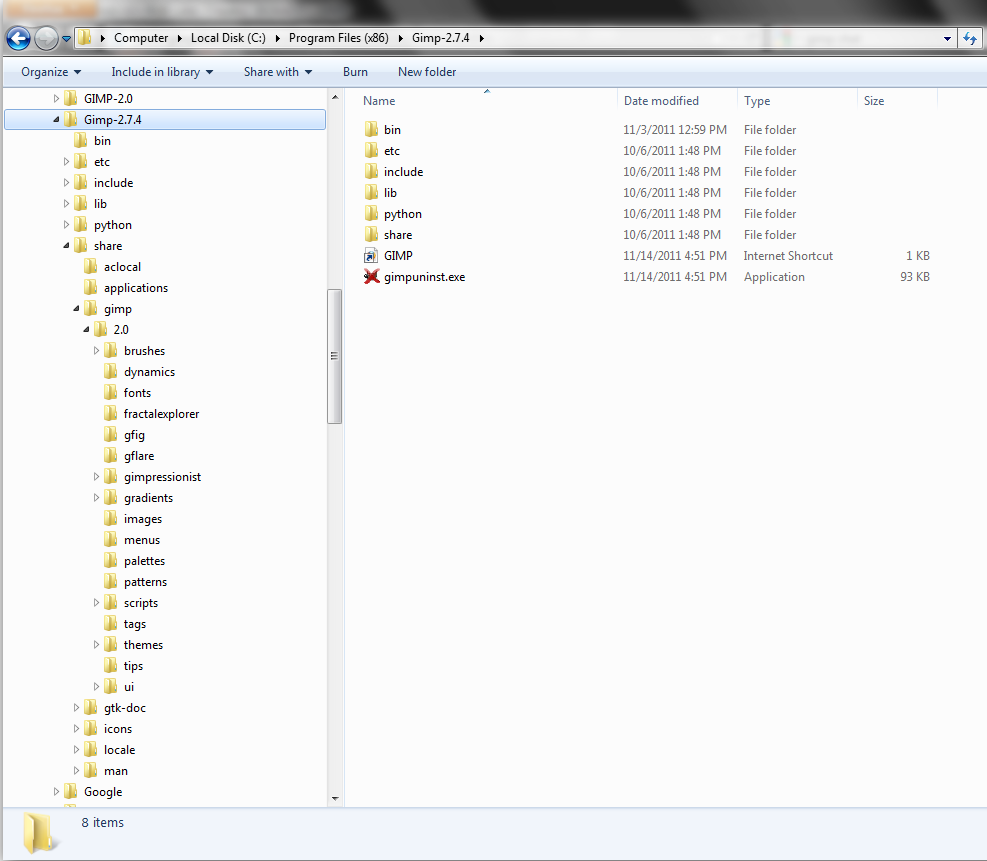Select the palettes folder icon in tree

[111, 561]
